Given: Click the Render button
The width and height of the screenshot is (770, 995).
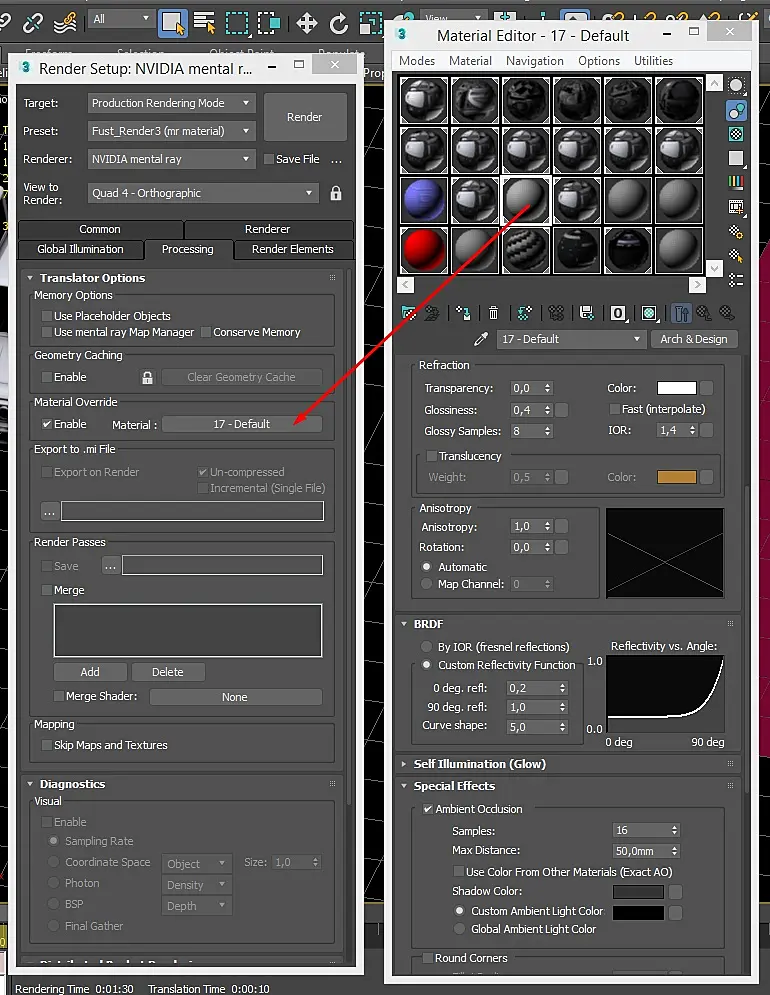Looking at the screenshot, I should [x=305, y=117].
